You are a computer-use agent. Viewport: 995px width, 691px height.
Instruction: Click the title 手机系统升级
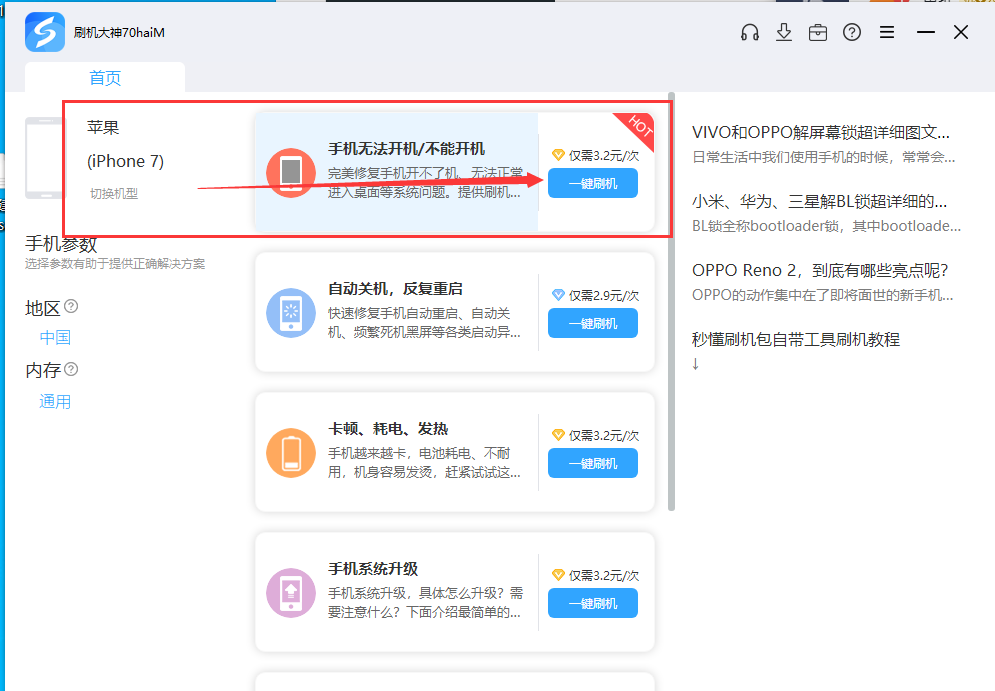tap(372, 569)
